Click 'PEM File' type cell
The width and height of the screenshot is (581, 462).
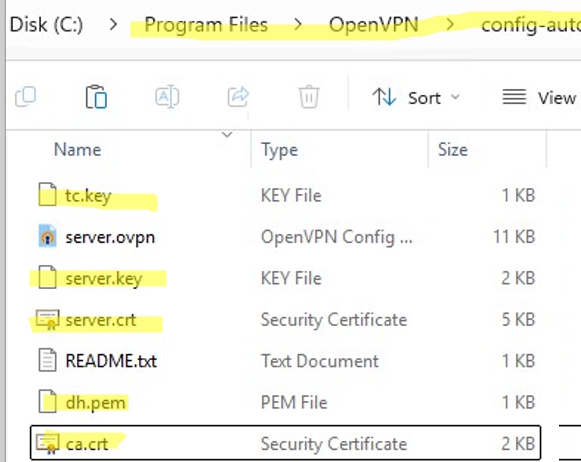(x=294, y=403)
